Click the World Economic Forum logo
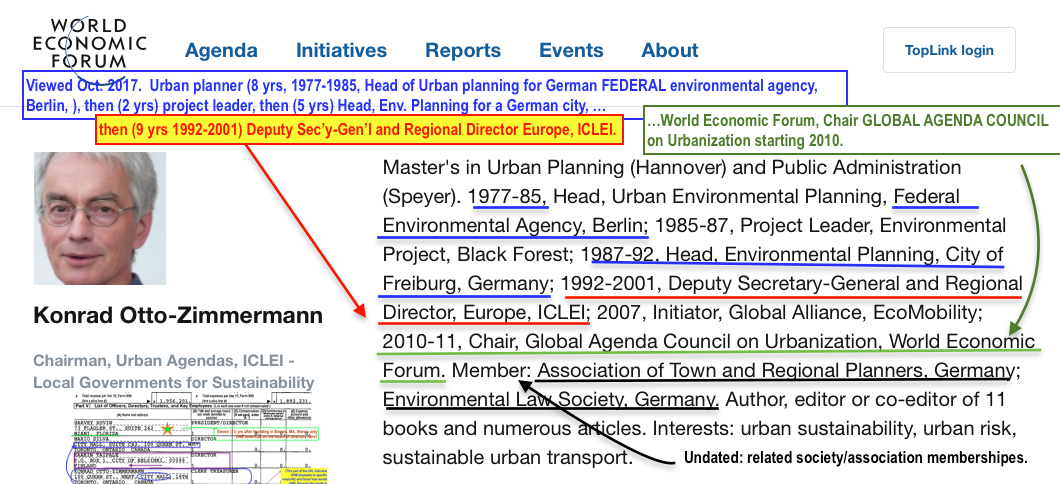Viewport: 1060px width, 484px height. (90, 43)
